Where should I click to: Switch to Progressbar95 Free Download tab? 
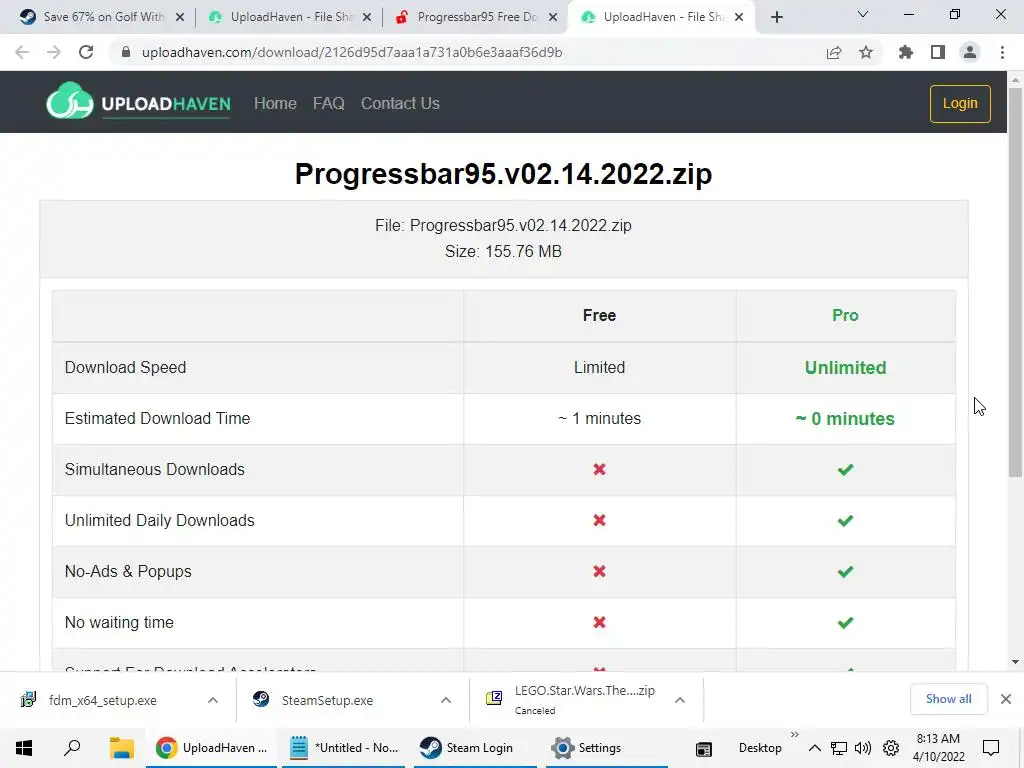(476, 17)
